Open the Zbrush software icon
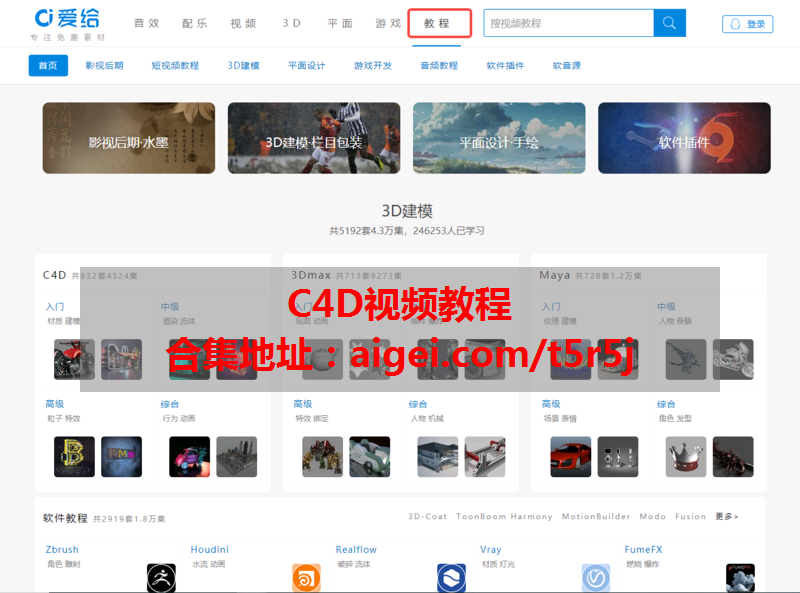The height and width of the screenshot is (593, 800). (161, 578)
